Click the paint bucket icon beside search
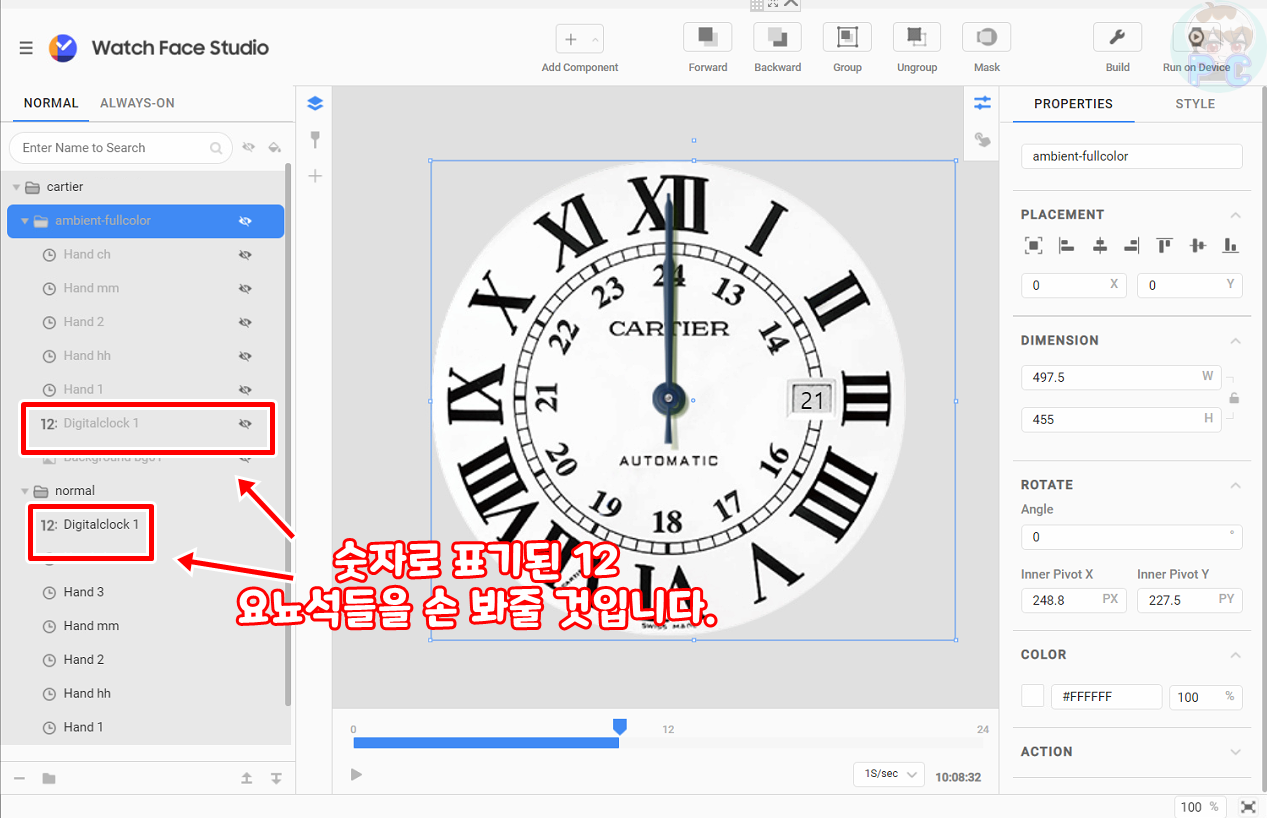Viewport: 1267px width, 818px height. [275, 148]
